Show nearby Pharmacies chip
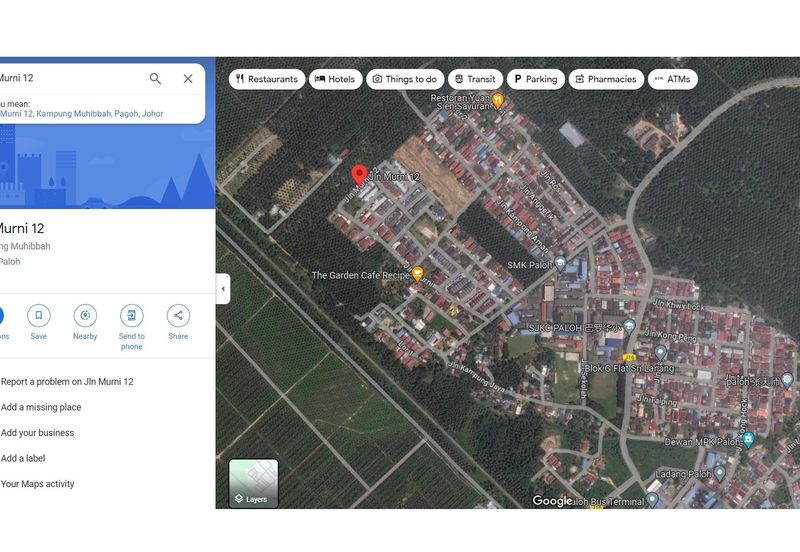This screenshot has height=552, width=800. [606, 79]
